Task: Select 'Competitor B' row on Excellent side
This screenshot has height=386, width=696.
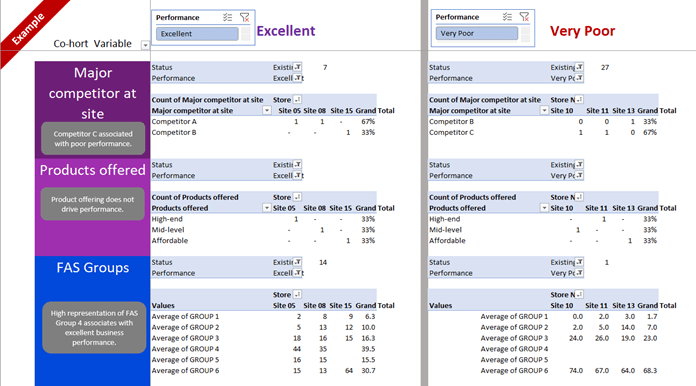Action: click(174, 132)
